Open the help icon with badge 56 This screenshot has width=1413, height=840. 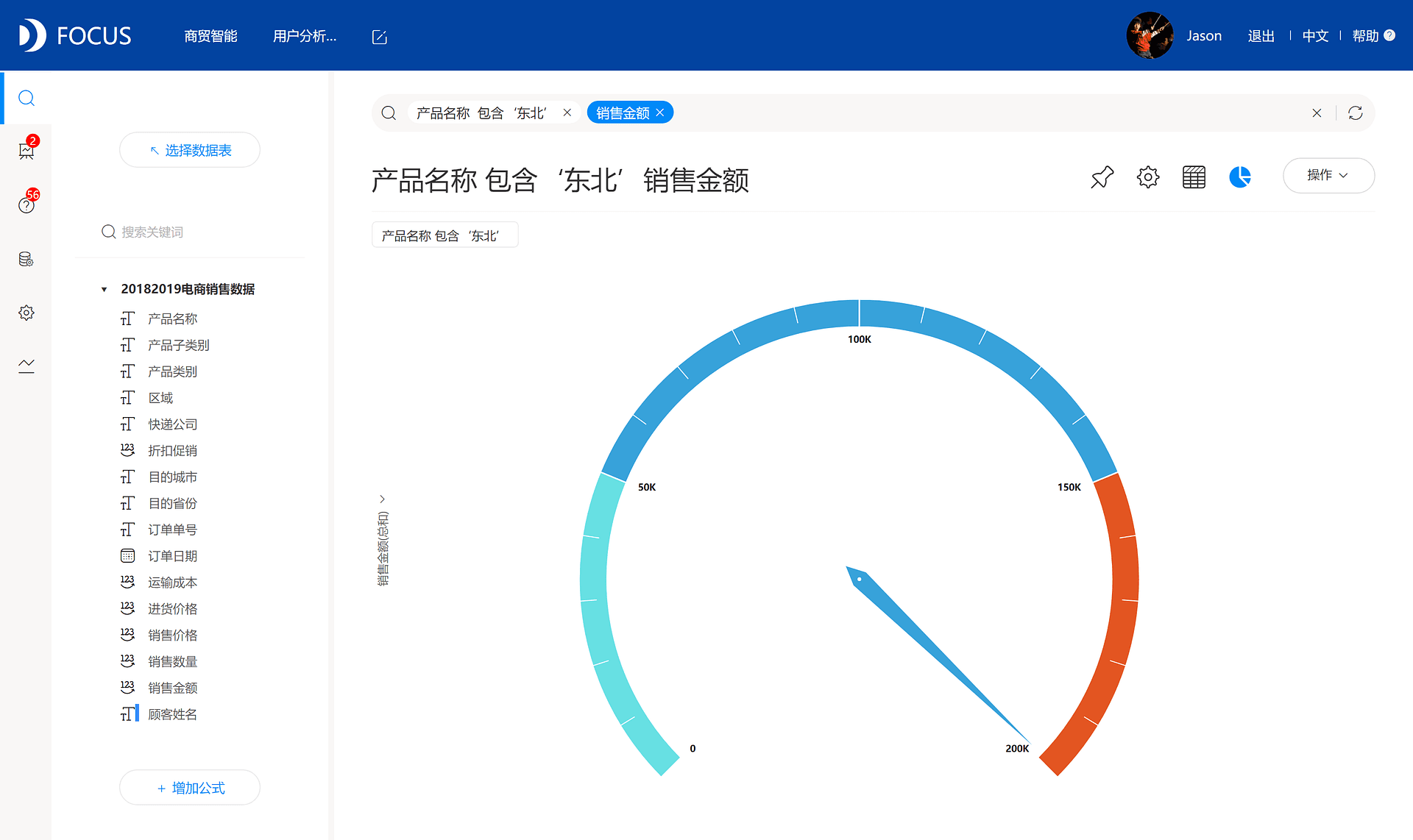coord(27,204)
